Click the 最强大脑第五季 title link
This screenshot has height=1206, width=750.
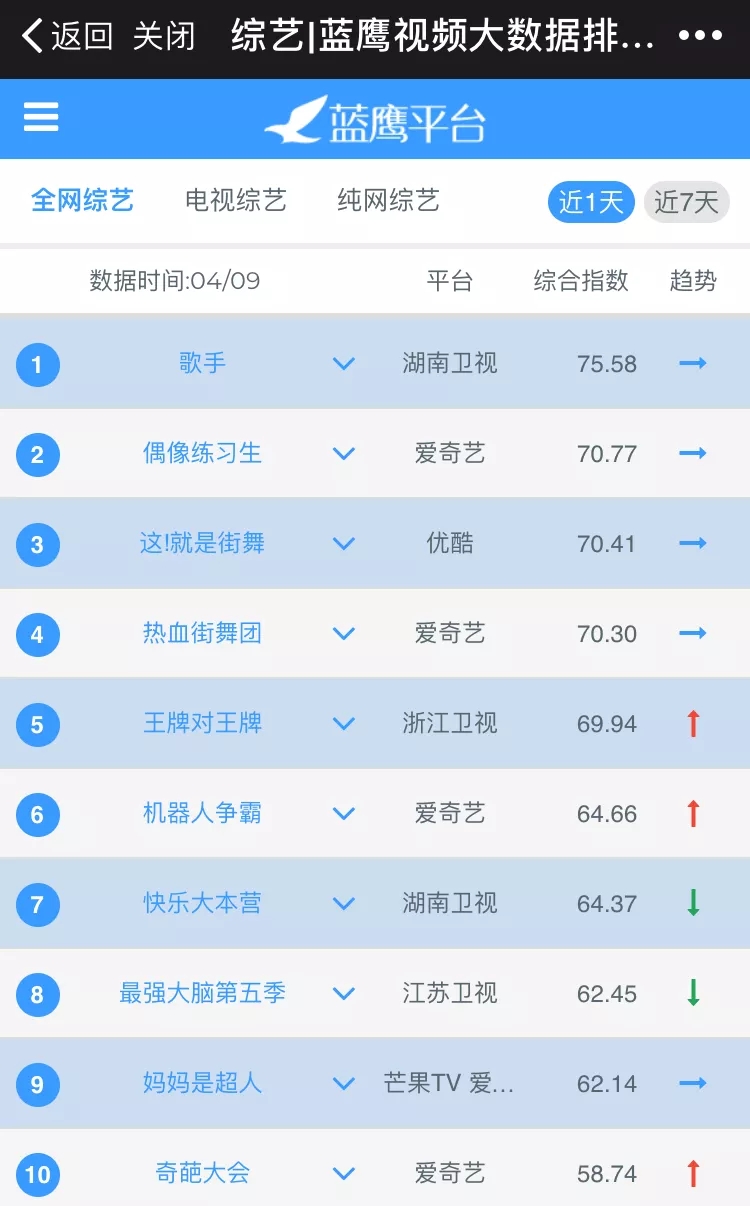202,993
